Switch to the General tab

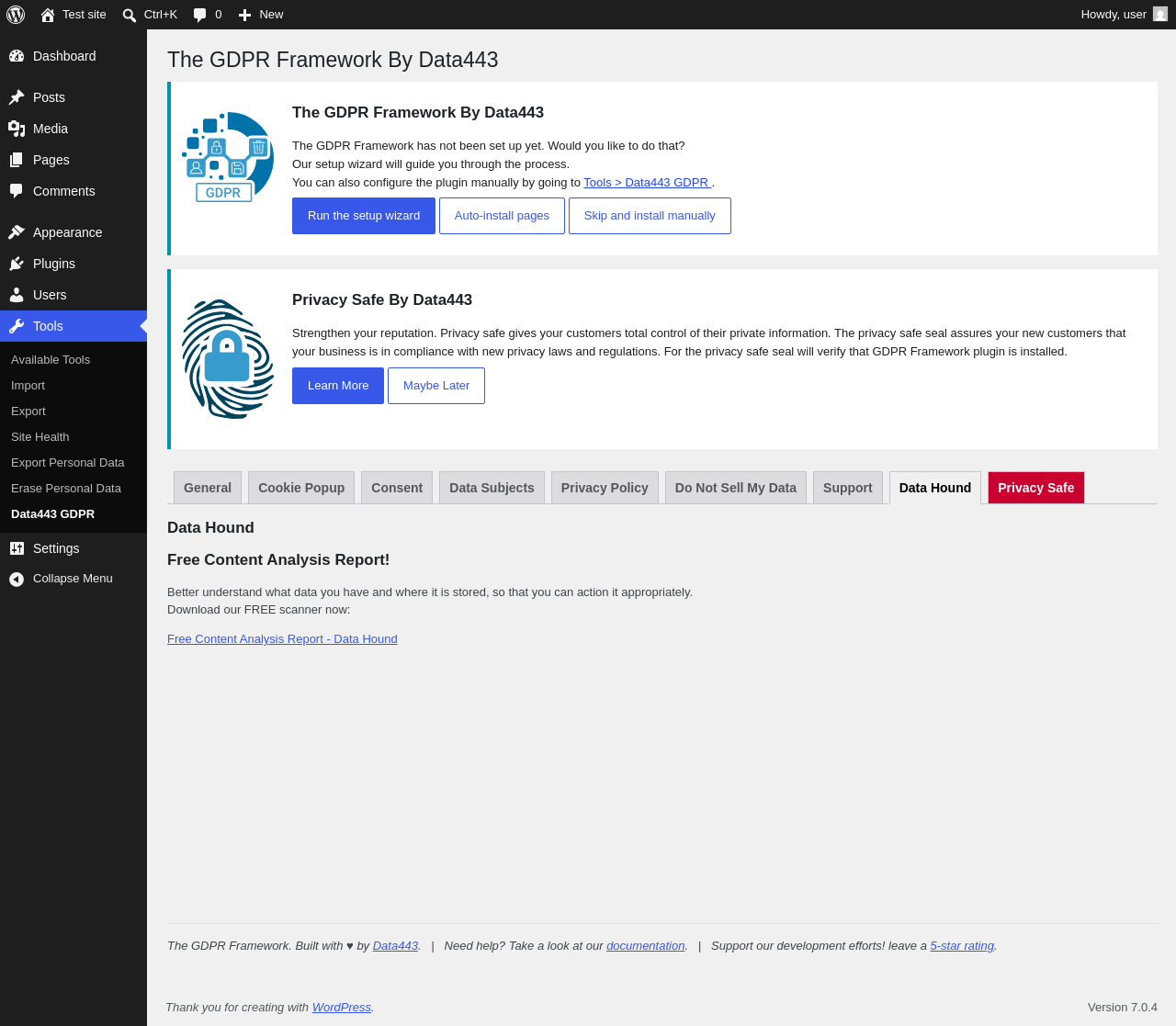coord(208,488)
